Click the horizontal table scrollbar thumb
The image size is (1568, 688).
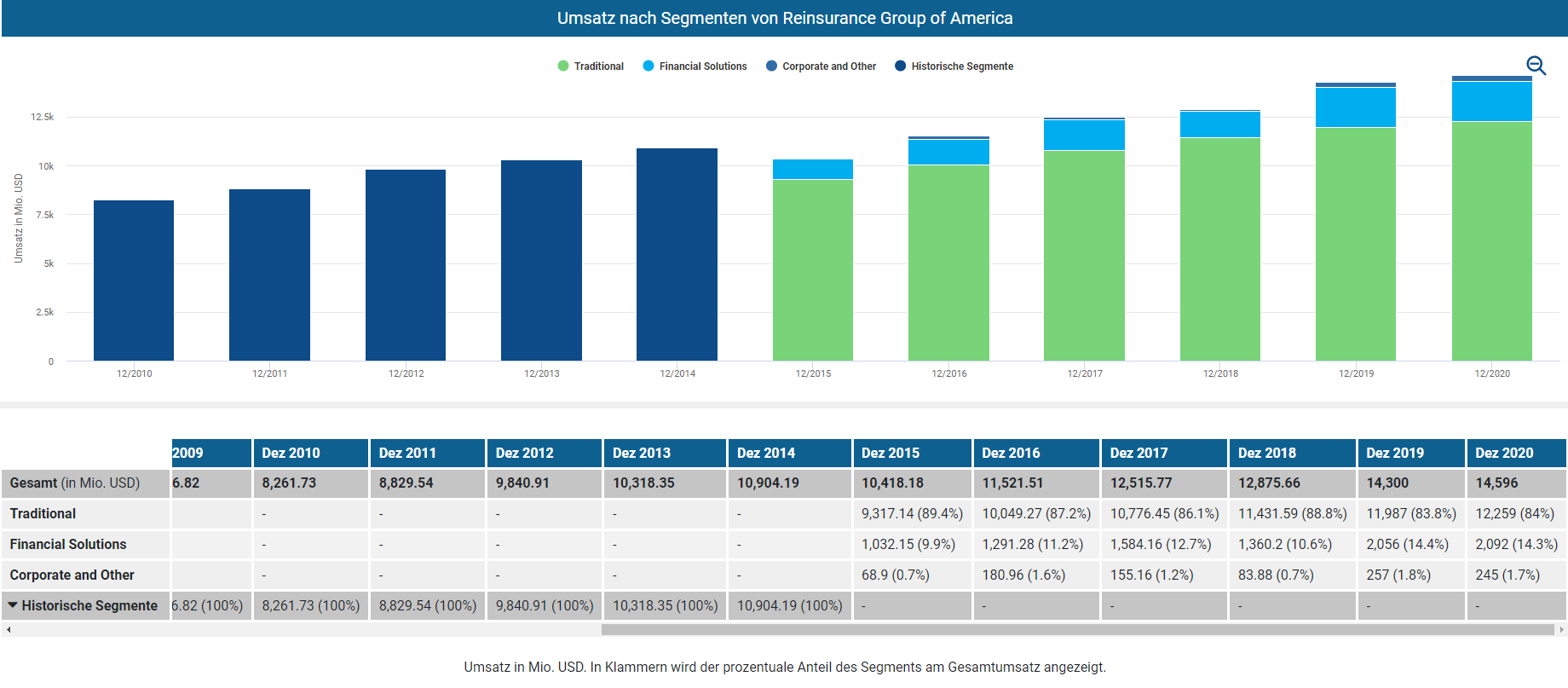click(1077, 630)
